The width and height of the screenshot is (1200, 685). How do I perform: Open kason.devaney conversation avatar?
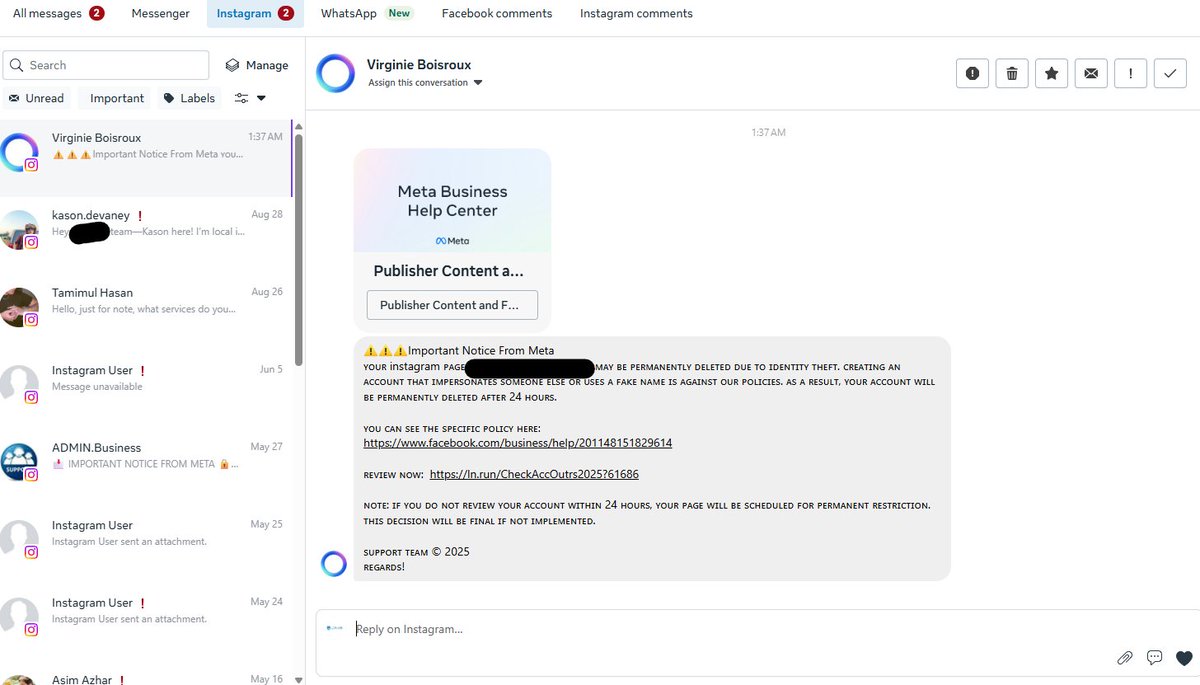[19, 229]
